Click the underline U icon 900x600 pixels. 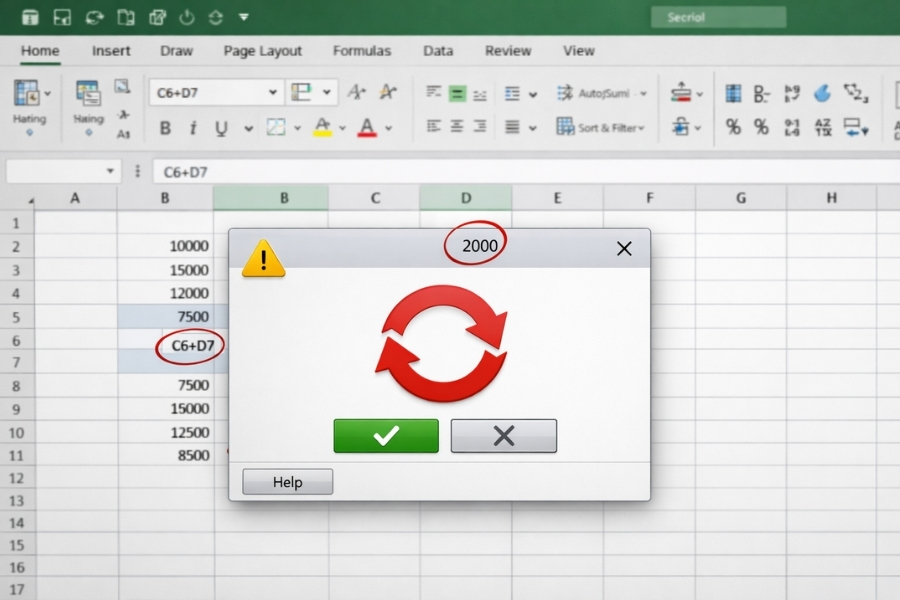(220, 128)
